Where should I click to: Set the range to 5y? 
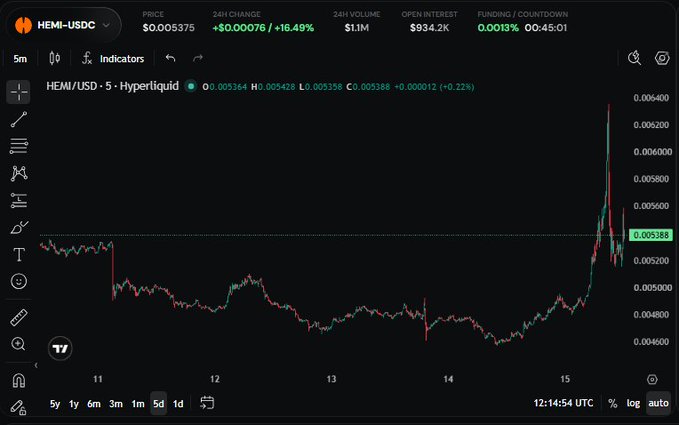[55, 404]
